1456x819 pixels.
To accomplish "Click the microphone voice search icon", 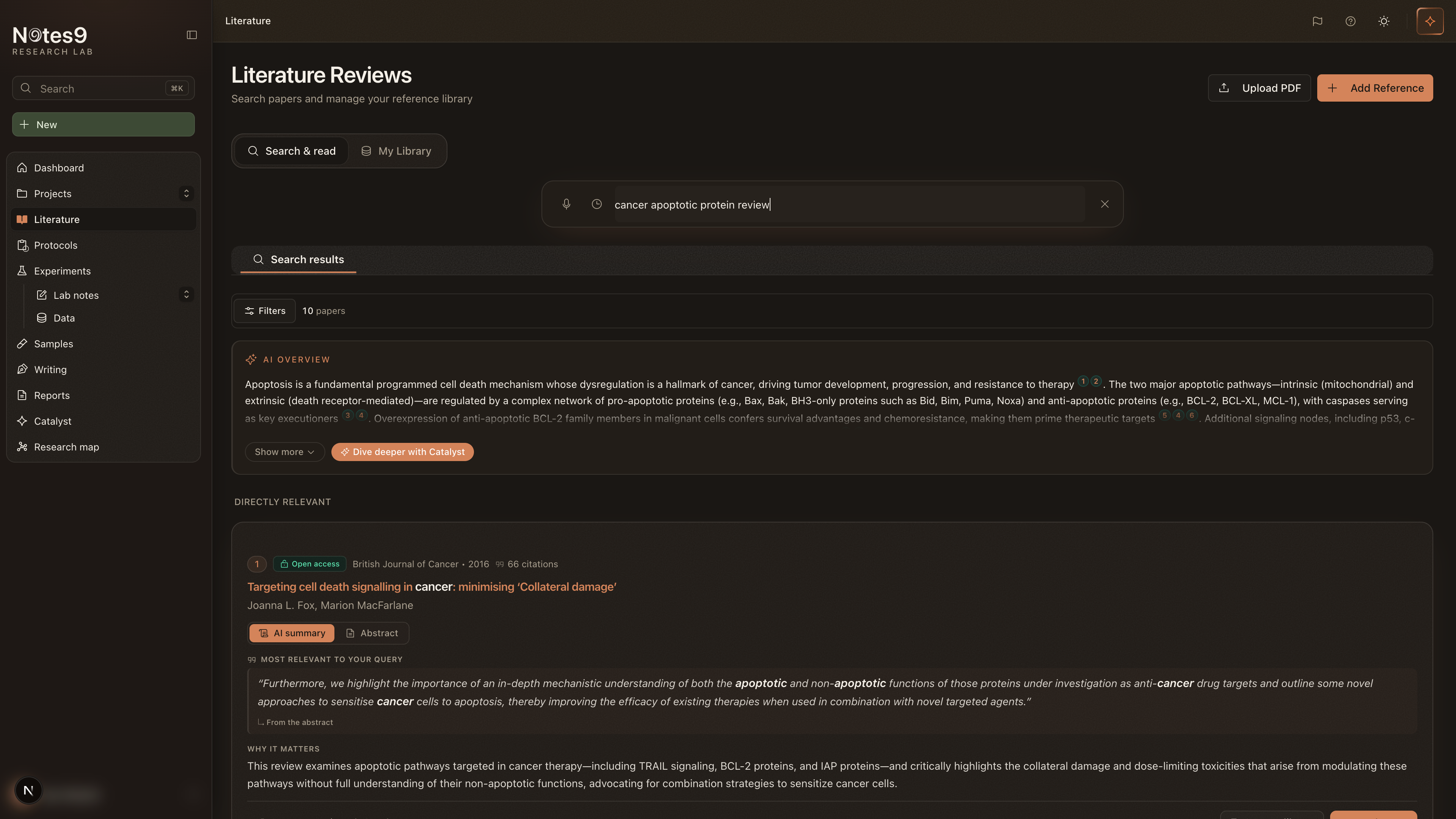I will point(566,204).
